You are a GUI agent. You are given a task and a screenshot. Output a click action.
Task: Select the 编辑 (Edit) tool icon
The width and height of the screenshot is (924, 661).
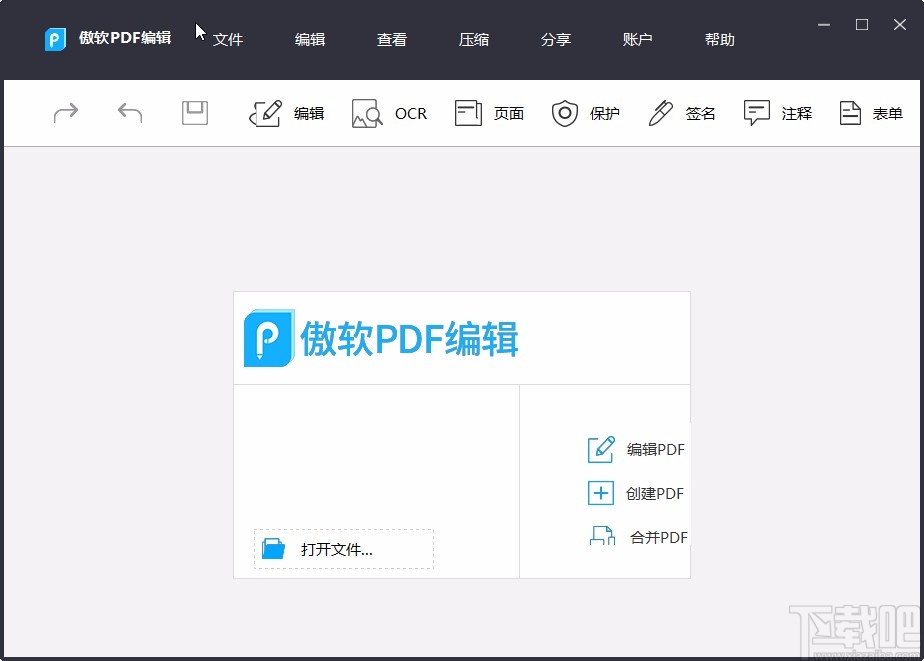tap(265, 113)
